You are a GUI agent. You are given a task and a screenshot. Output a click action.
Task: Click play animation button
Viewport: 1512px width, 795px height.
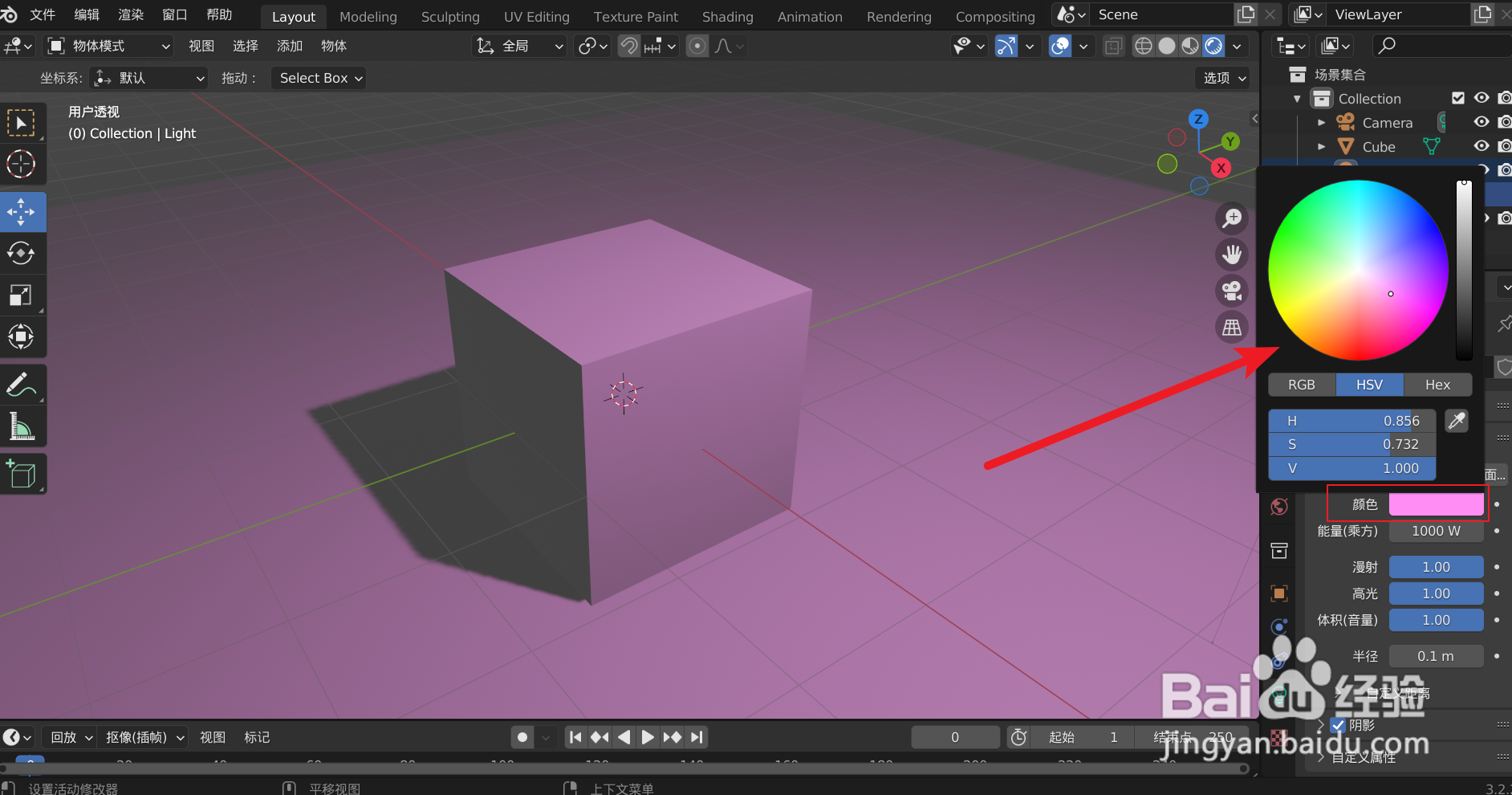click(648, 737)
